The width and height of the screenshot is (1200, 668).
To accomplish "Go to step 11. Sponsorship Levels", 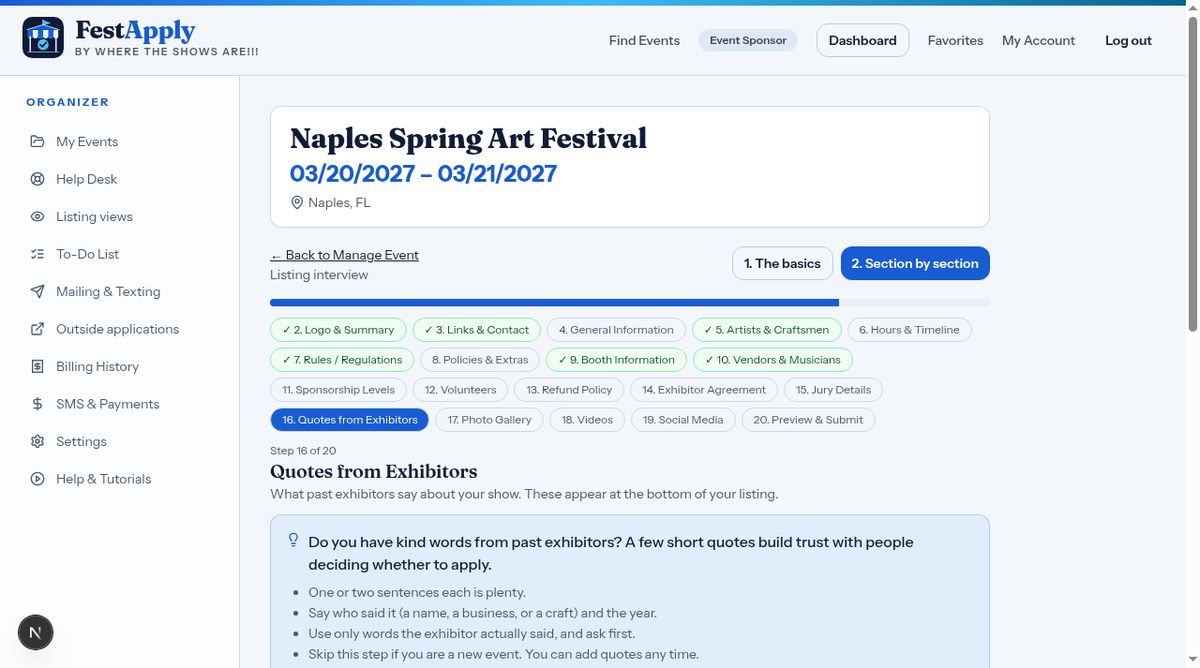I will click(x=338, y=390).
